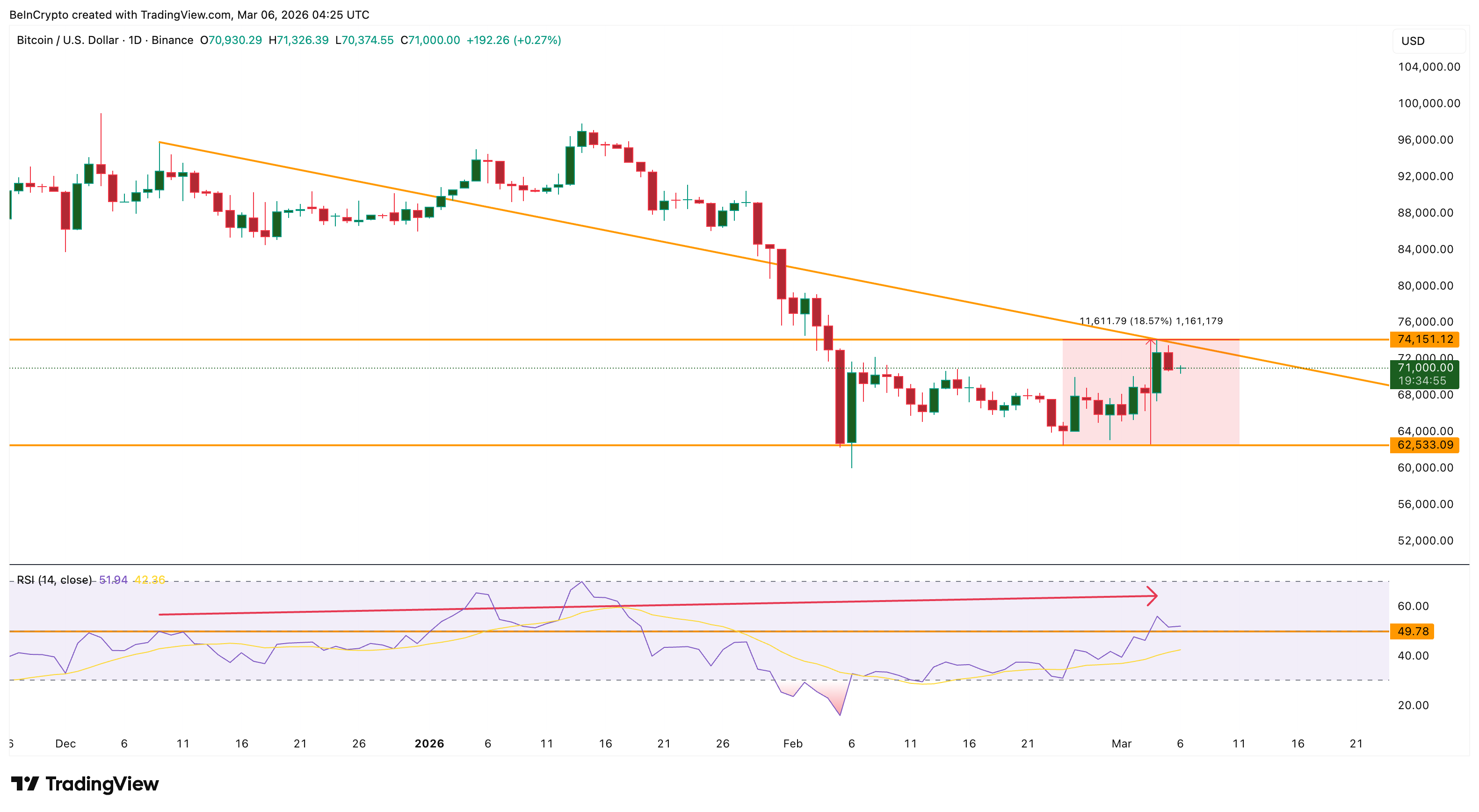The width and height of the screenshot is (1479, 812).
Task: Click the yellow 42.36 RSI MA value
Action: click(x=149, y=580)
